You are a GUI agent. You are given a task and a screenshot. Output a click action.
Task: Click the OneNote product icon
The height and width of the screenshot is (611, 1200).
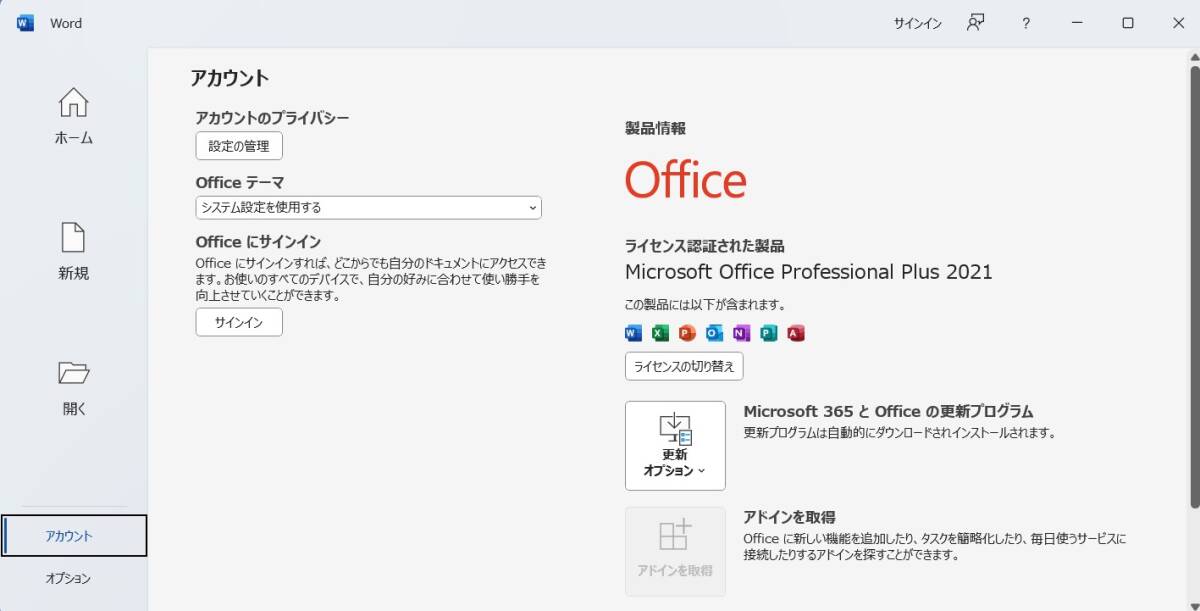[x=741, y=334]
